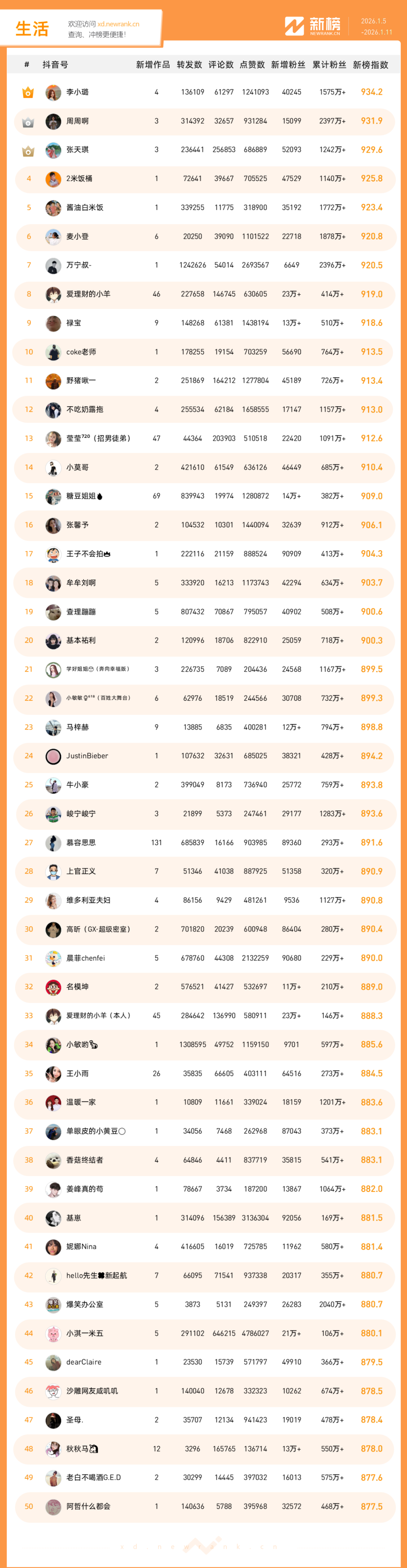
Task: Click 李小璐's avatar
Action: (54, 92)
